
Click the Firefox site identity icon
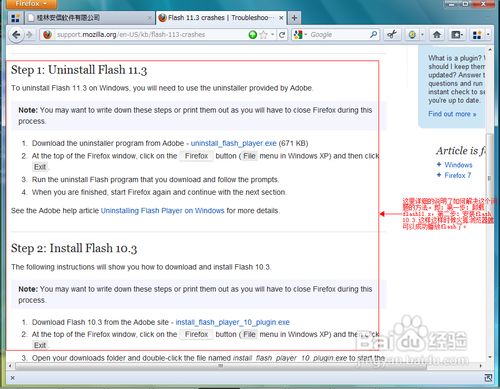point(47,35)
